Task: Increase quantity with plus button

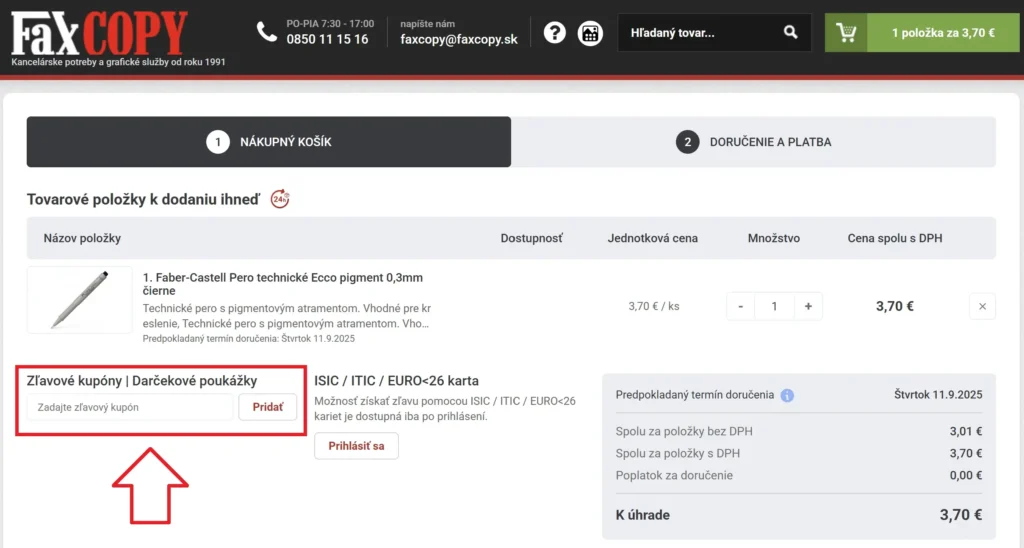Action: click(807, 307)
